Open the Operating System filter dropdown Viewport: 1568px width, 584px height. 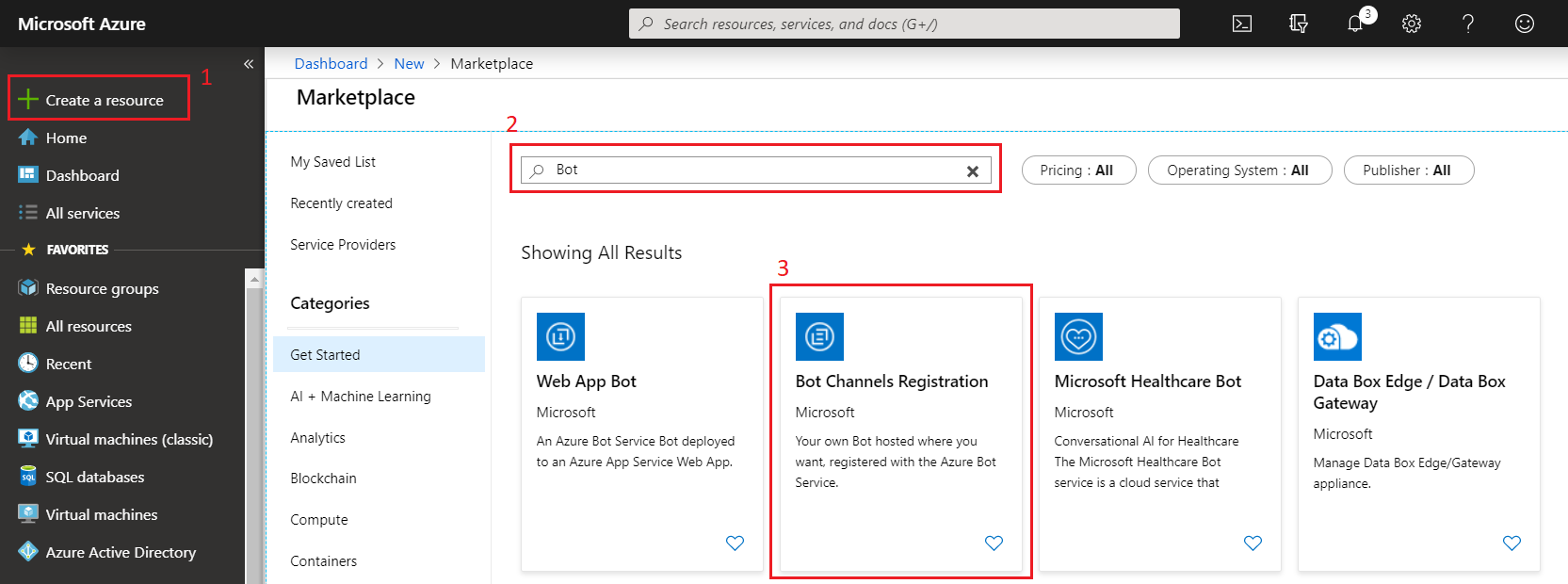coord(1238,170)
